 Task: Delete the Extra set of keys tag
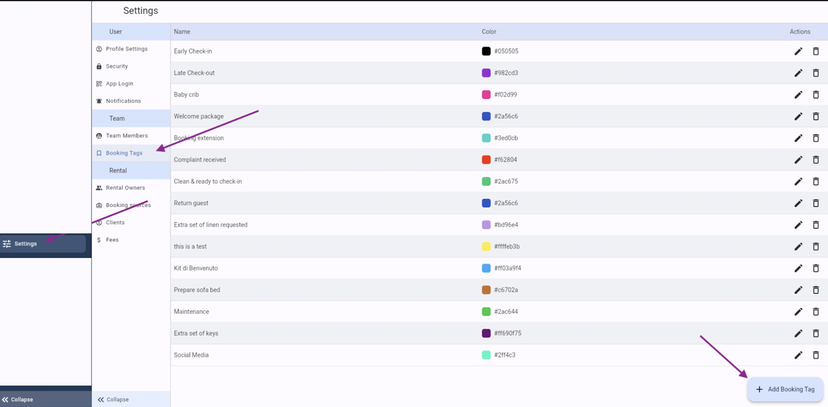pyautogui.click(x=815, y=333)
